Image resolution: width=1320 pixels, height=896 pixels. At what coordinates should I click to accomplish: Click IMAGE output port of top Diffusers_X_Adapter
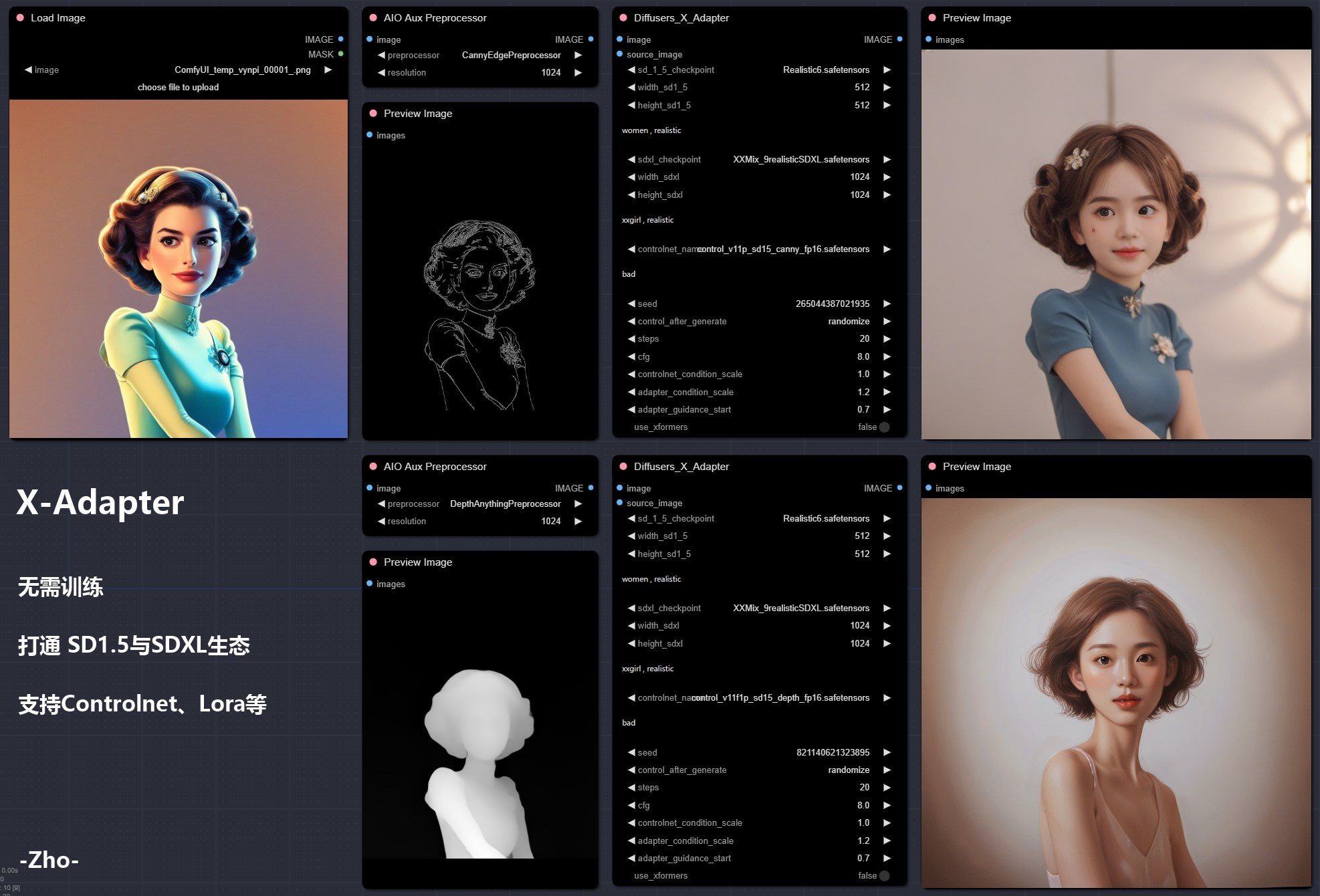[899, 39]
